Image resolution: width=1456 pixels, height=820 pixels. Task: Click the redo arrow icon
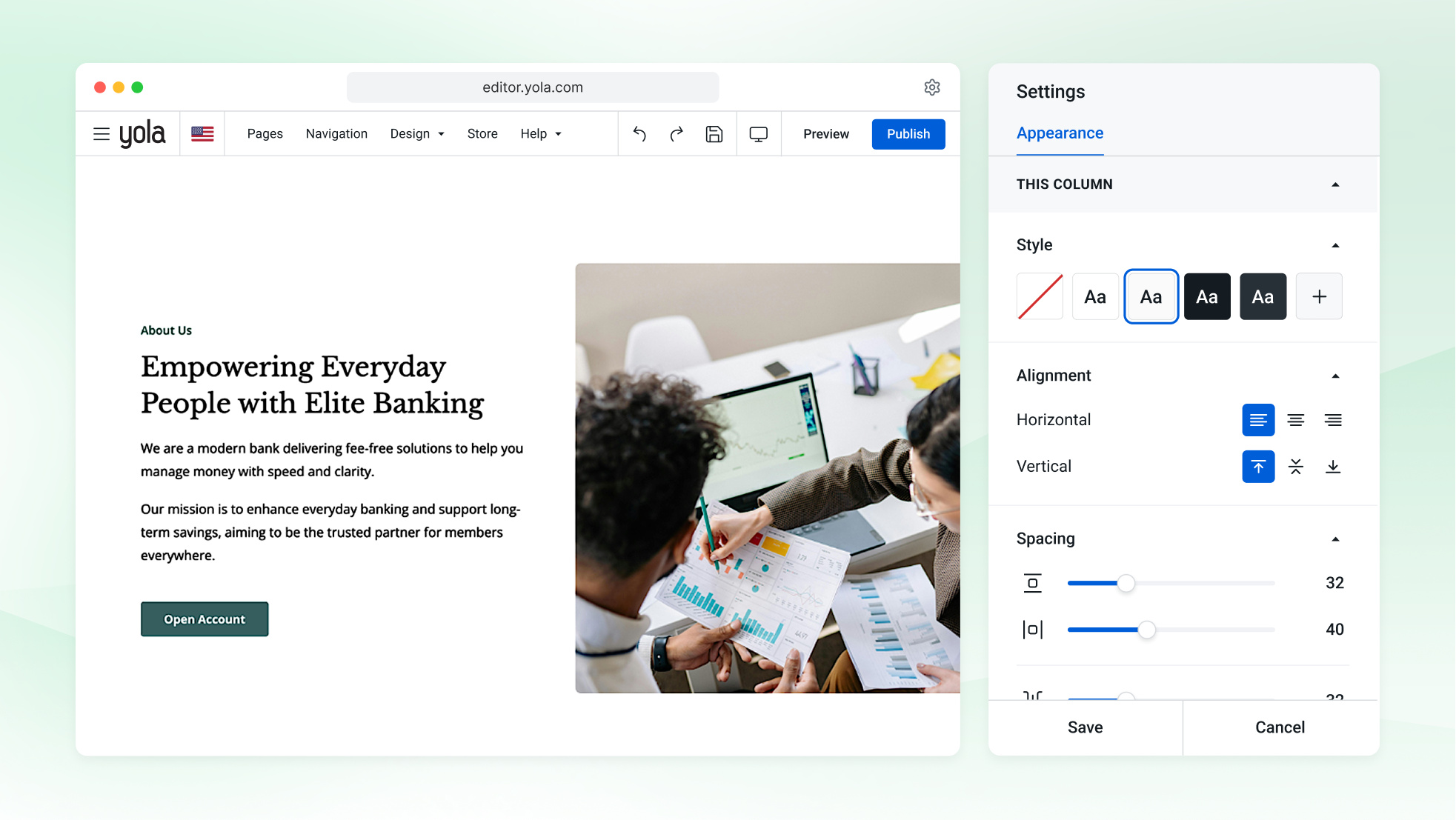(x=677, y=134)
